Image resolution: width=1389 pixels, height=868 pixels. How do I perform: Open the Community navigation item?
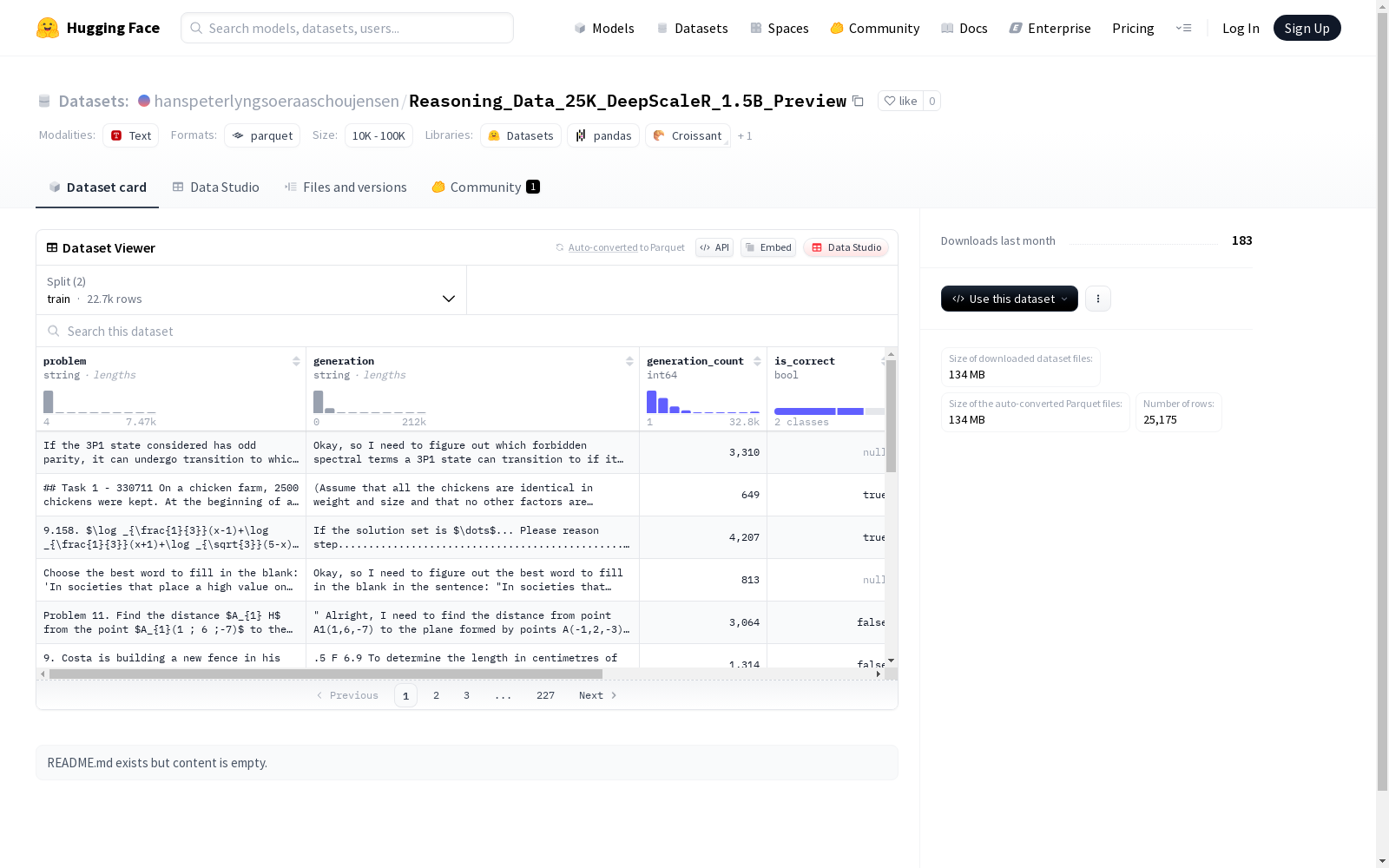875,28
